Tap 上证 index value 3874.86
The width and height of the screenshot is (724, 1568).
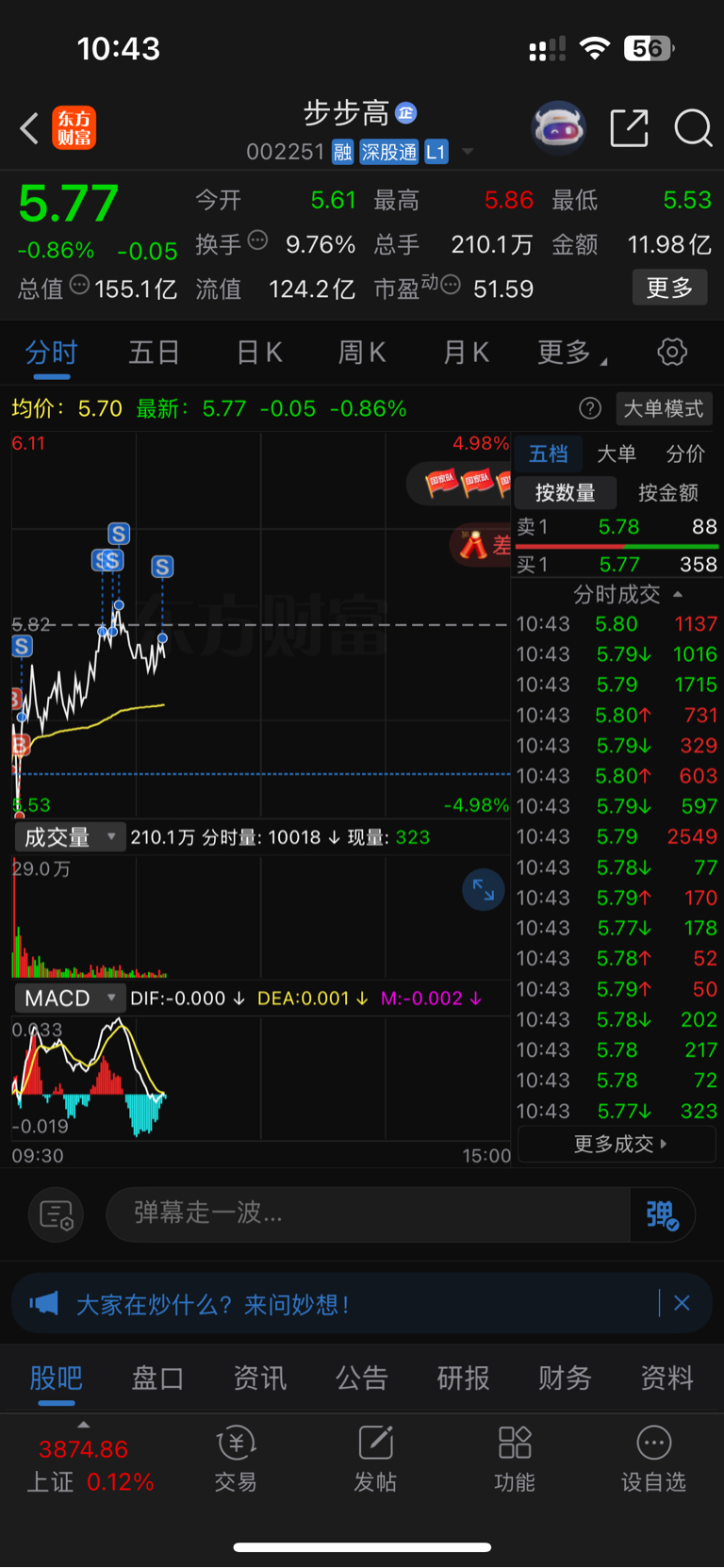pyautogui.click(x=84, y=1448)
